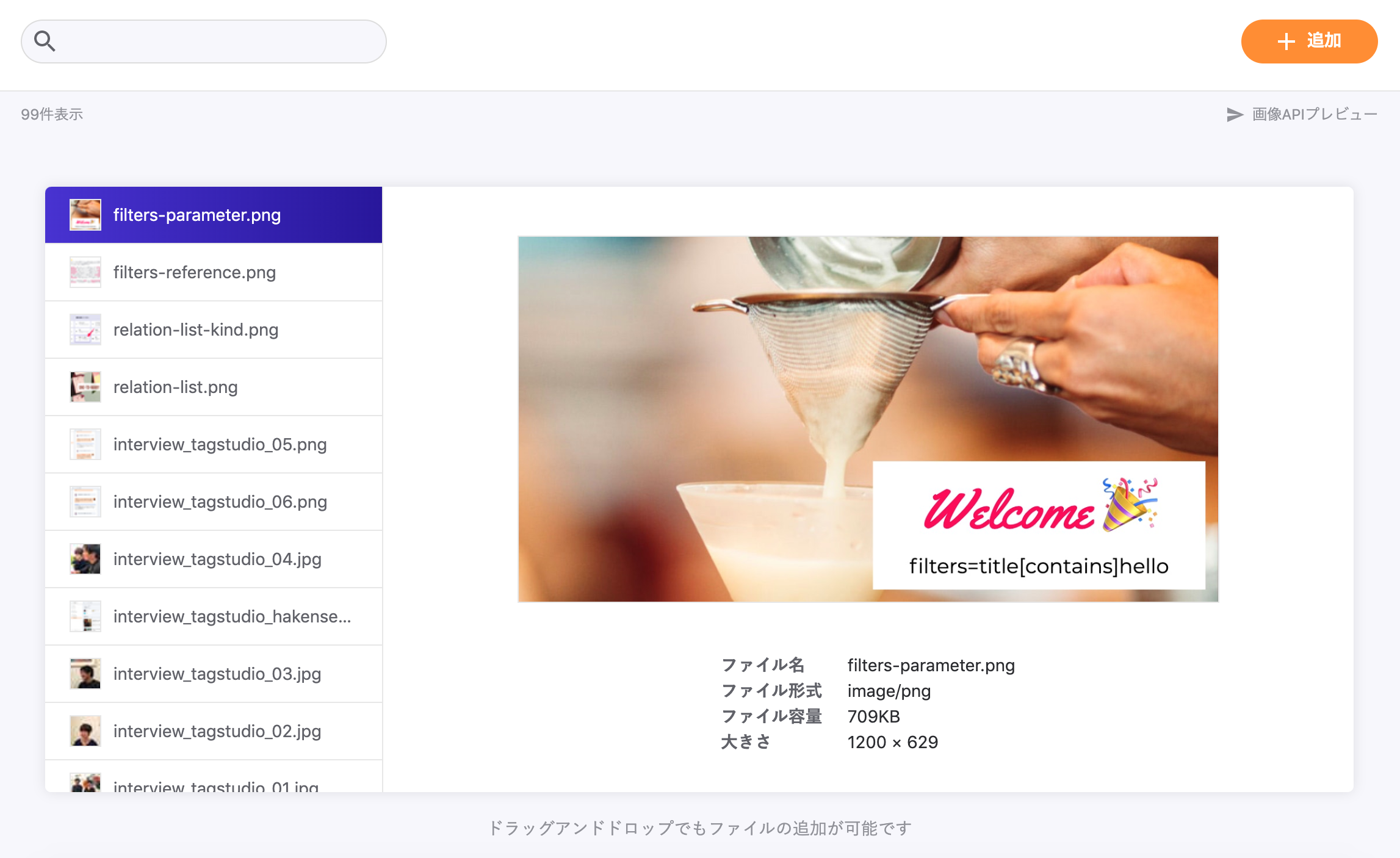Viewport: 1400px width, 858px height.
Task: Click the paper plane API preview icon
Action: (1235, 115)
